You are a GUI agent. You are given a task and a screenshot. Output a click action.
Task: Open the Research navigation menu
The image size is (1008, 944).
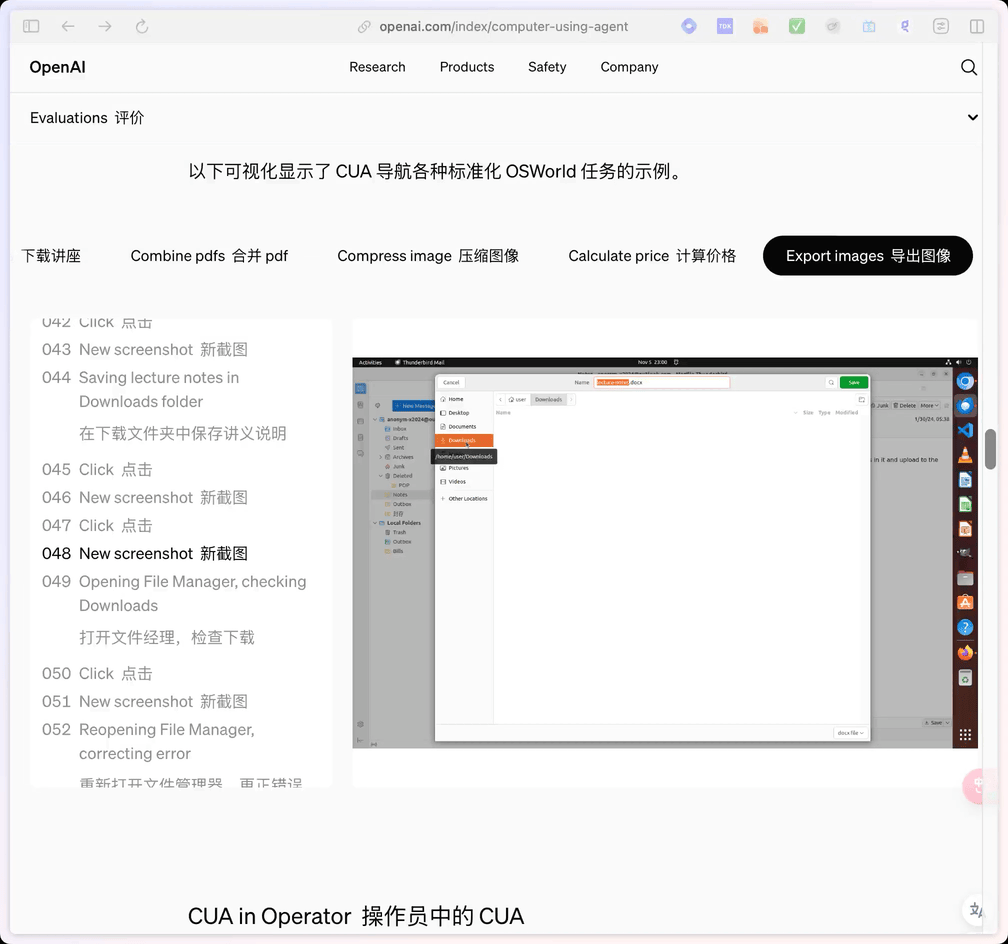[x=377, y=67]
